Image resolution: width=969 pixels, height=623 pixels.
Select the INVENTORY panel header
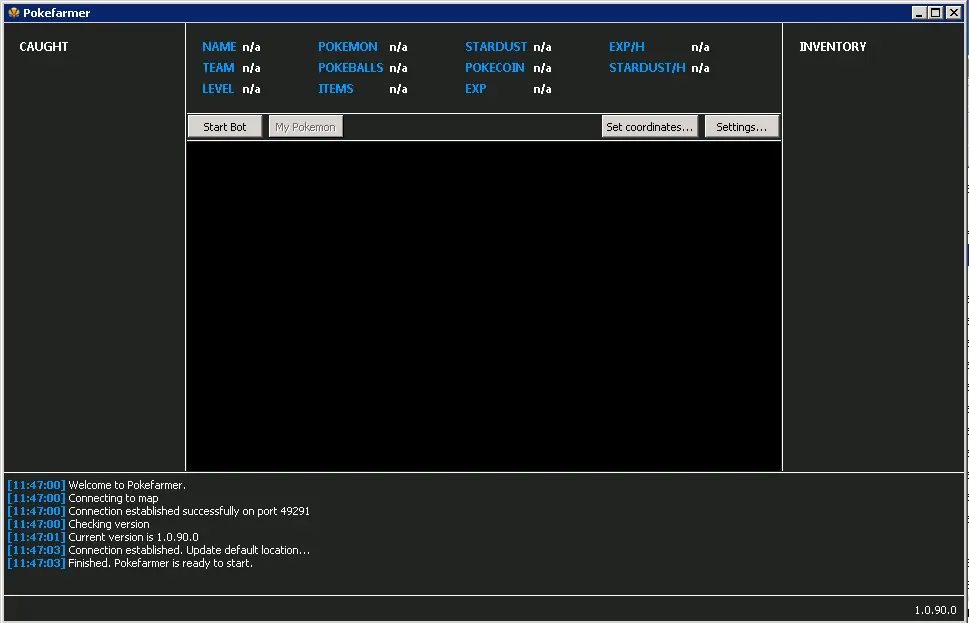pyautogui.click(x=832, y=47)
